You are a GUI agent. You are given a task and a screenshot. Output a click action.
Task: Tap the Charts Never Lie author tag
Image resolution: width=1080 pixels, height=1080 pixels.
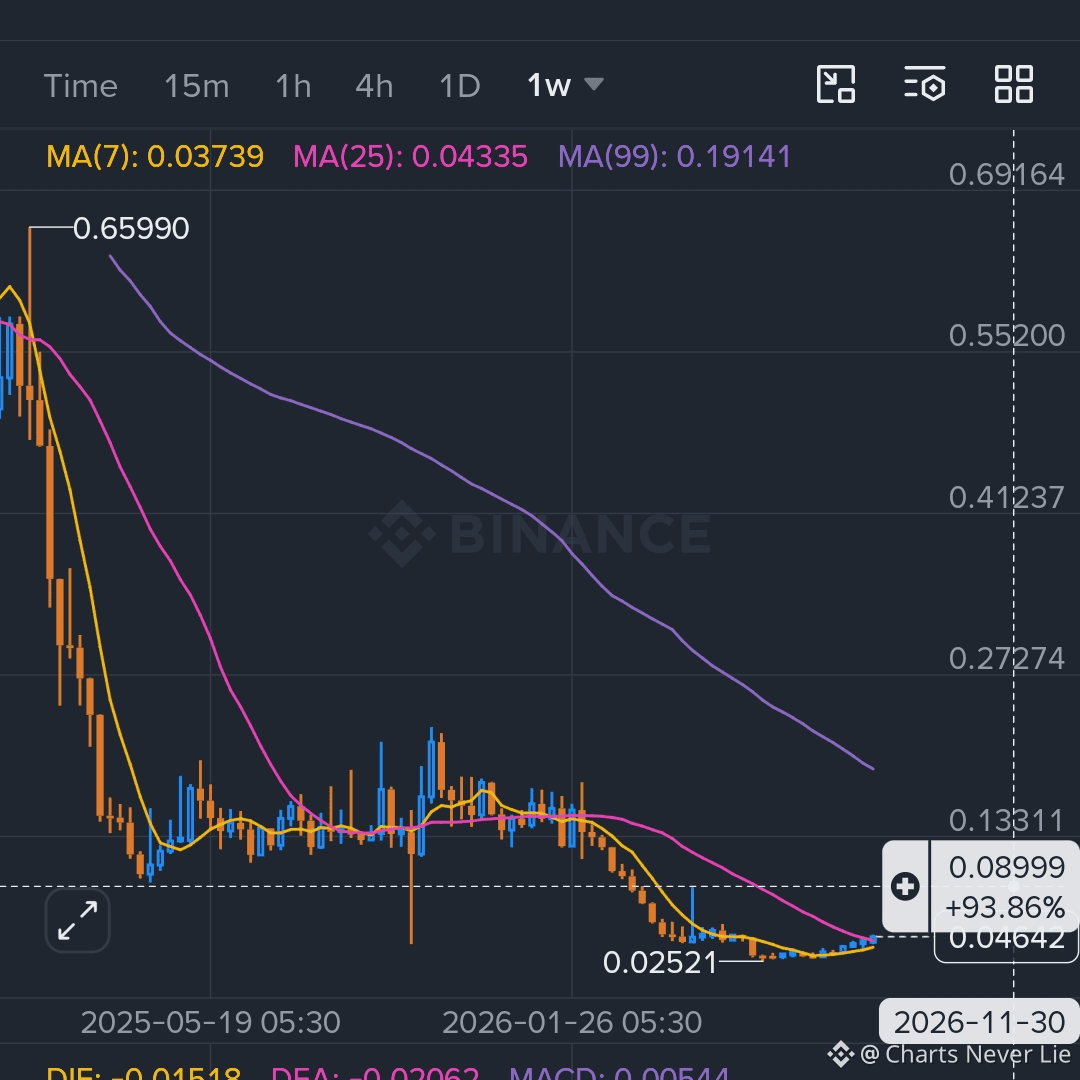pyautogui.click(x=950, y=1055)
